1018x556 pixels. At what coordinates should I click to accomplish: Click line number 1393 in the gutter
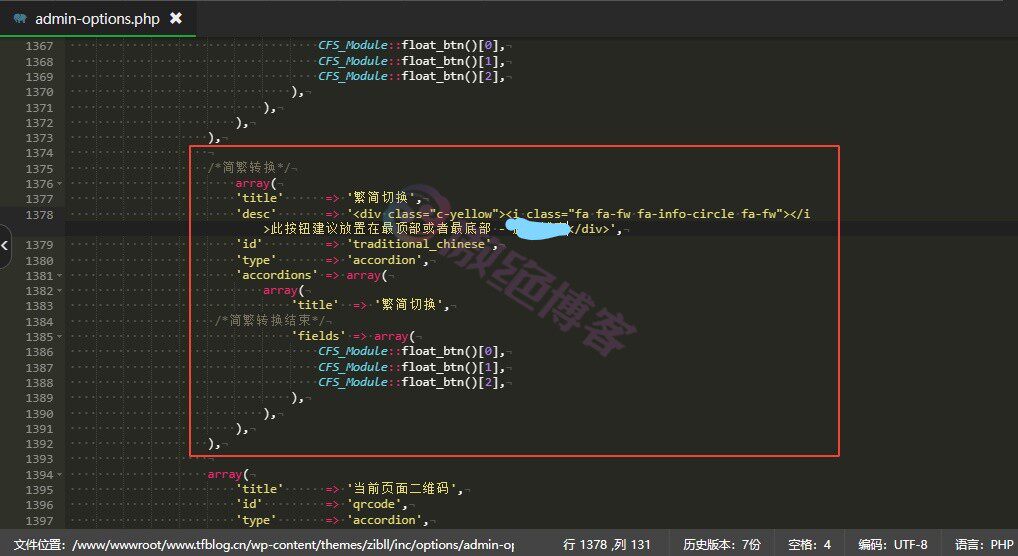click(x=40, y=459)
